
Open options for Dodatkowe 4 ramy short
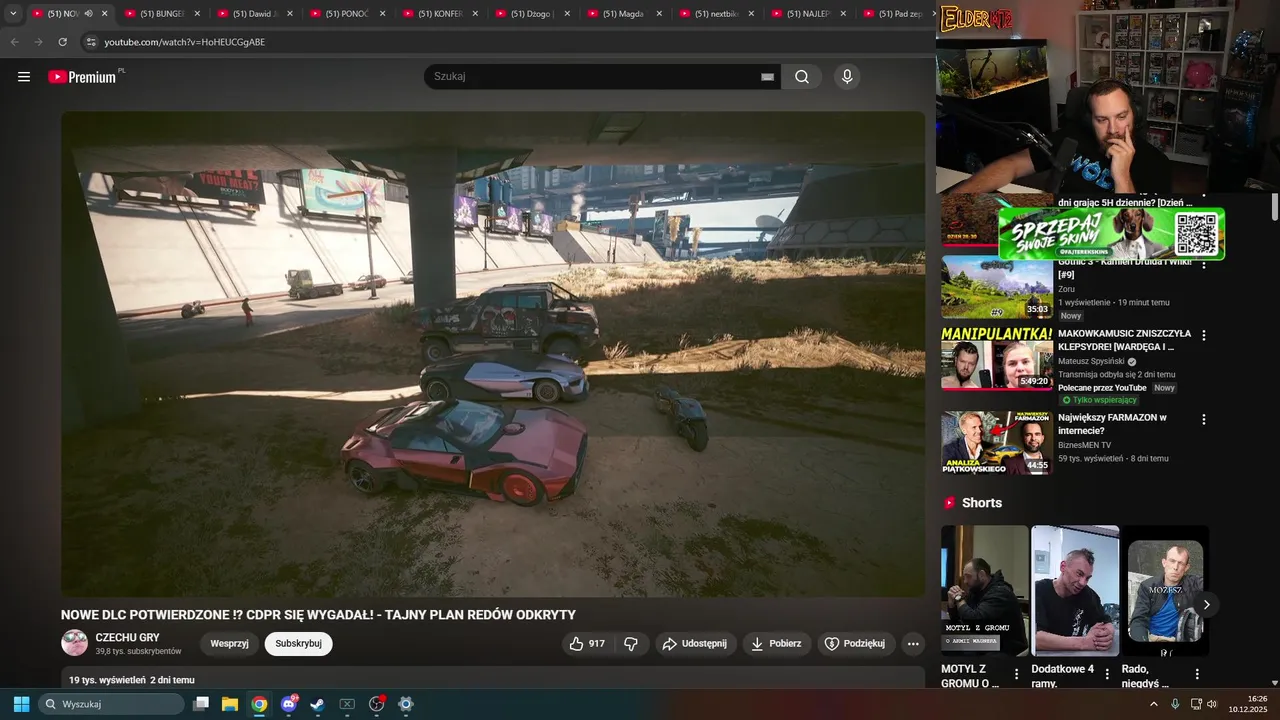(1107, 675)
